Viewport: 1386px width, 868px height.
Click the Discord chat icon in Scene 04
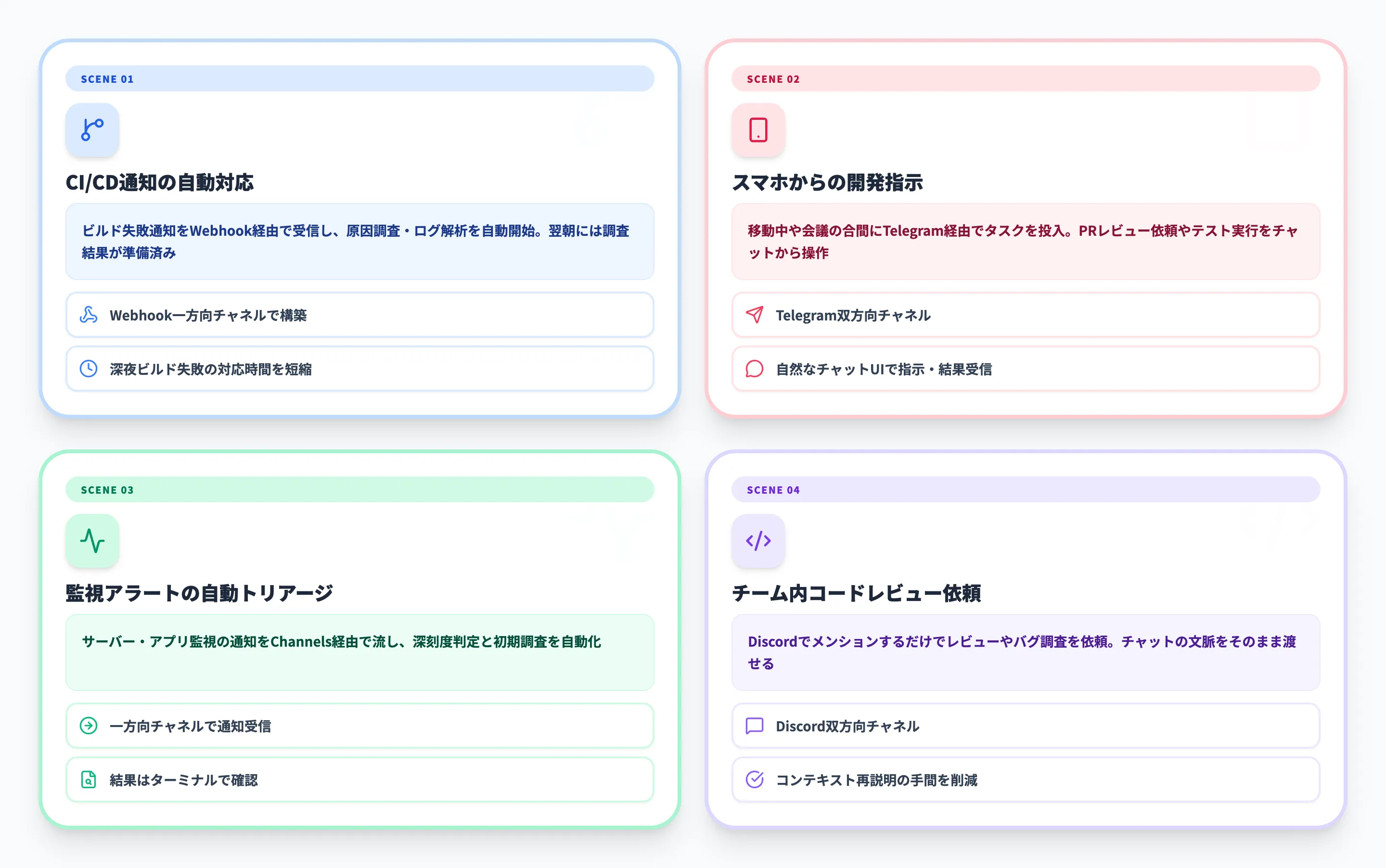click(754, 726)
